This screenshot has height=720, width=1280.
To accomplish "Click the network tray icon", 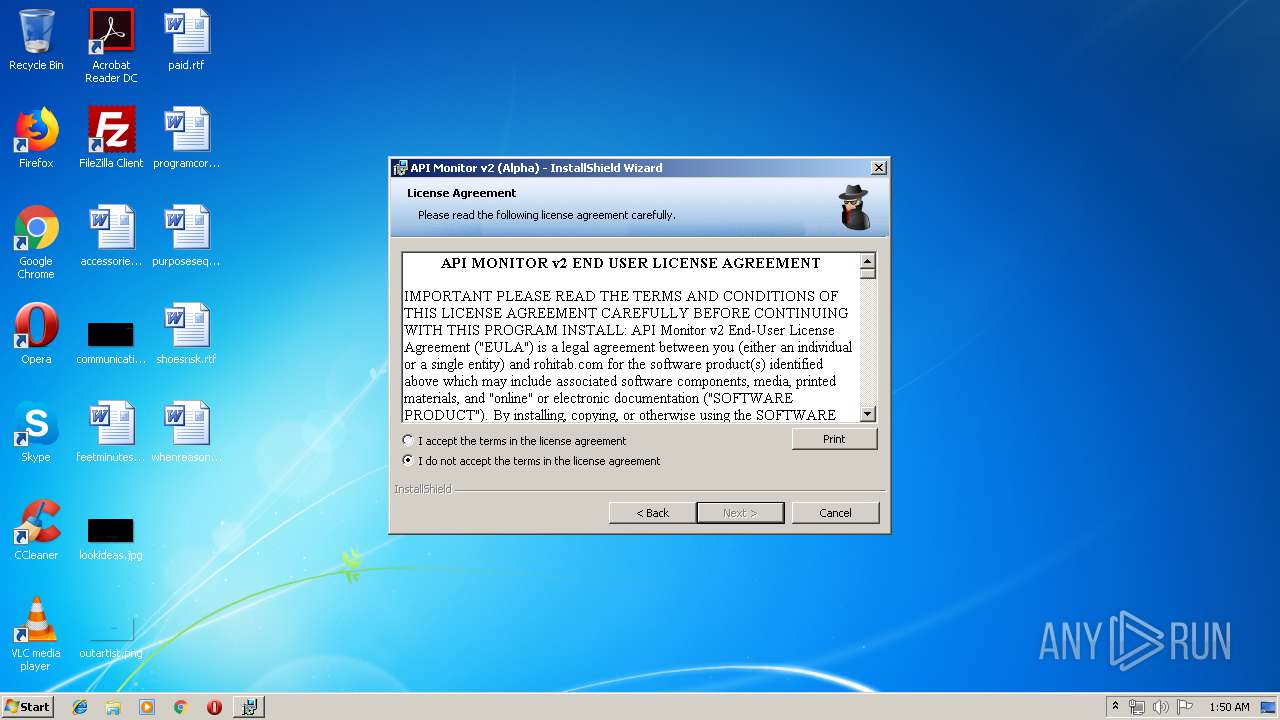I will pyautogui.click(x=1137, y=707).
